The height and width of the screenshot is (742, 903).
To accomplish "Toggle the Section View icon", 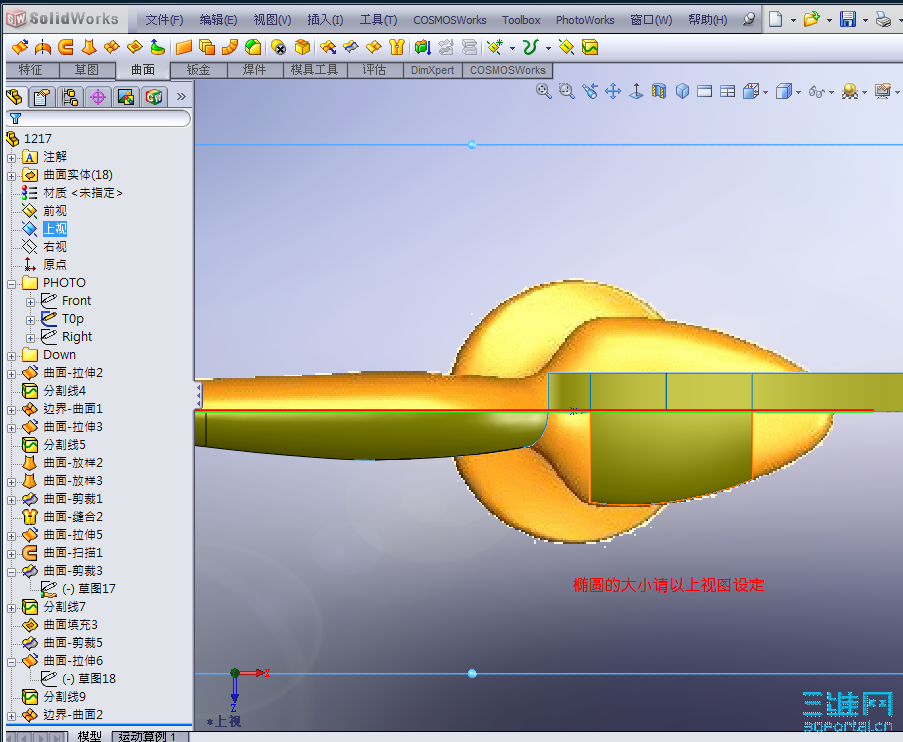I will tap(659, 91).
